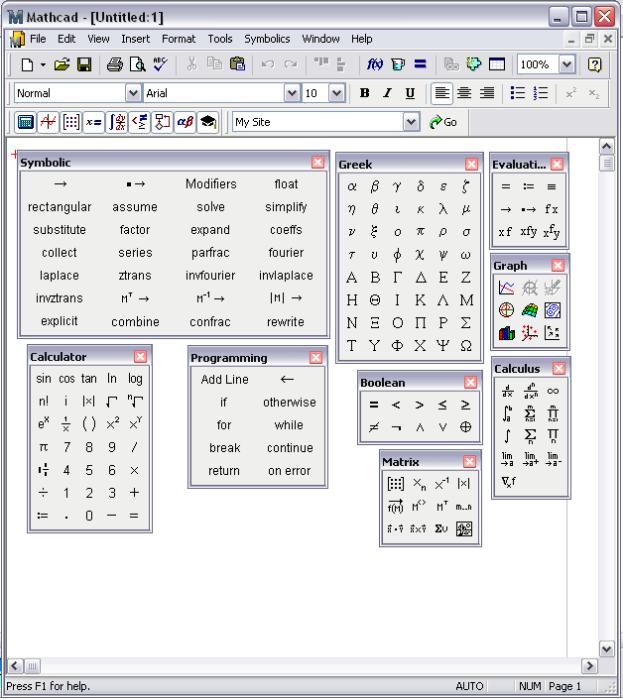Open Print Preview icon

(137, 65)
